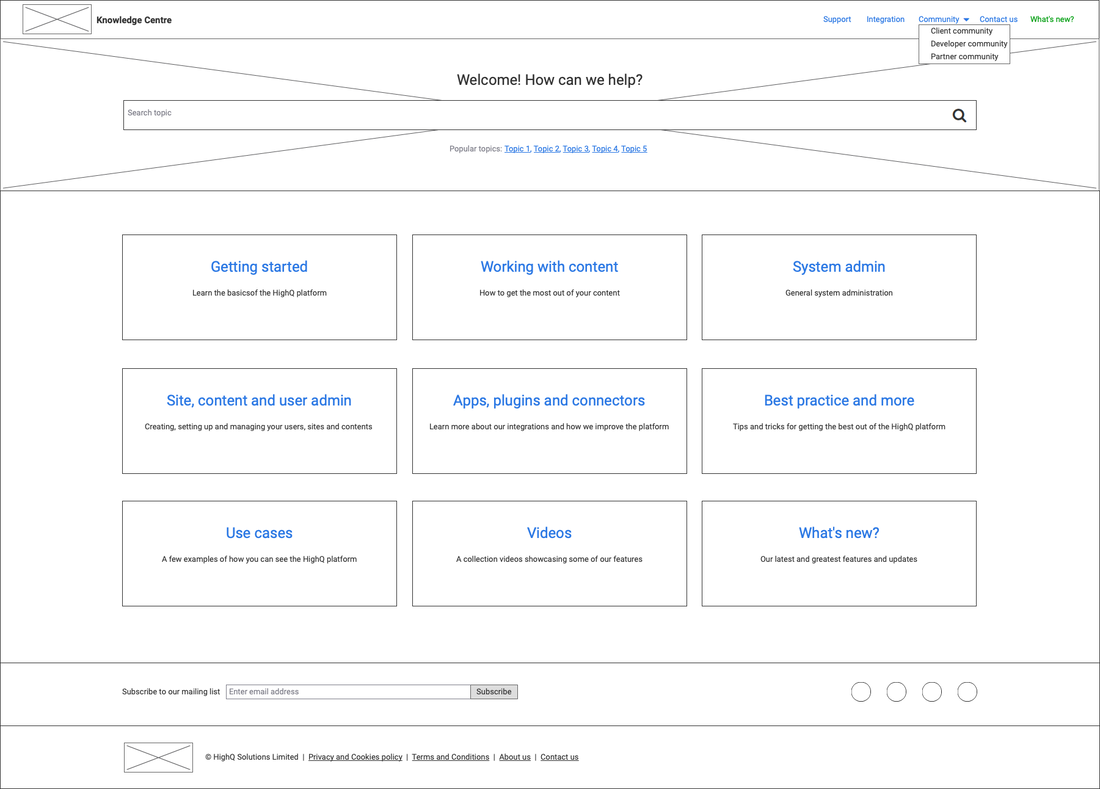Click the magnifying glass search icon

pos(959,116)
